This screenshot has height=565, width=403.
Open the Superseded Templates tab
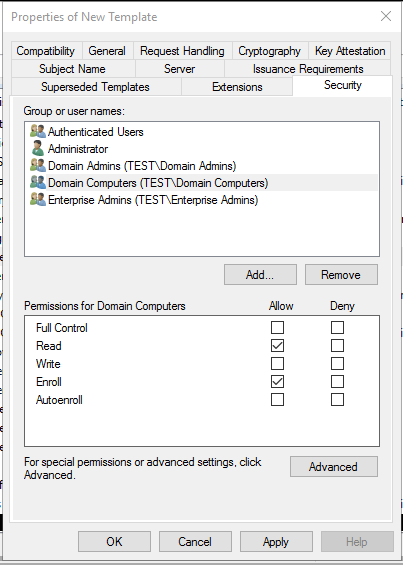pyautogui.click(x=96, y=87)
